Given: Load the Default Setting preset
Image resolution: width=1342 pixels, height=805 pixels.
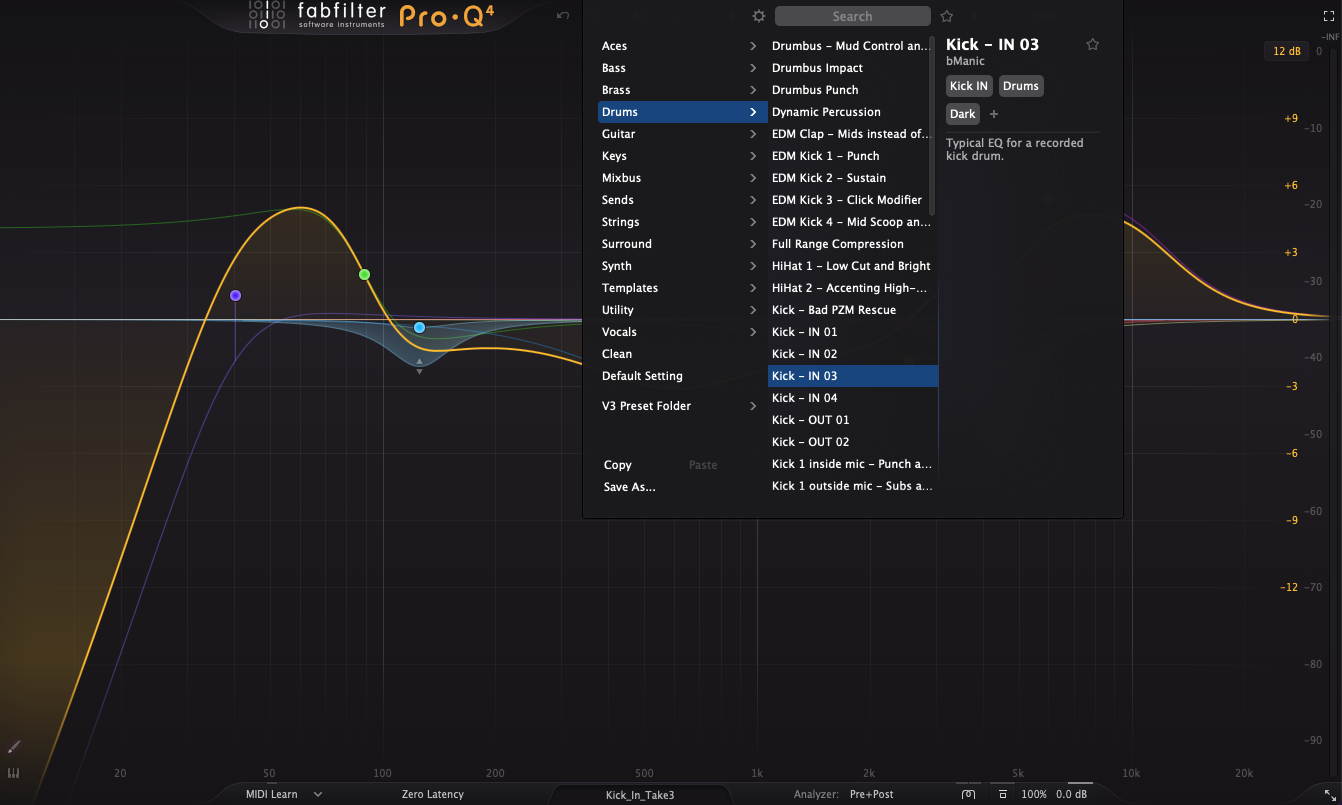Looking at the screenshot, I should click(683, 376).
